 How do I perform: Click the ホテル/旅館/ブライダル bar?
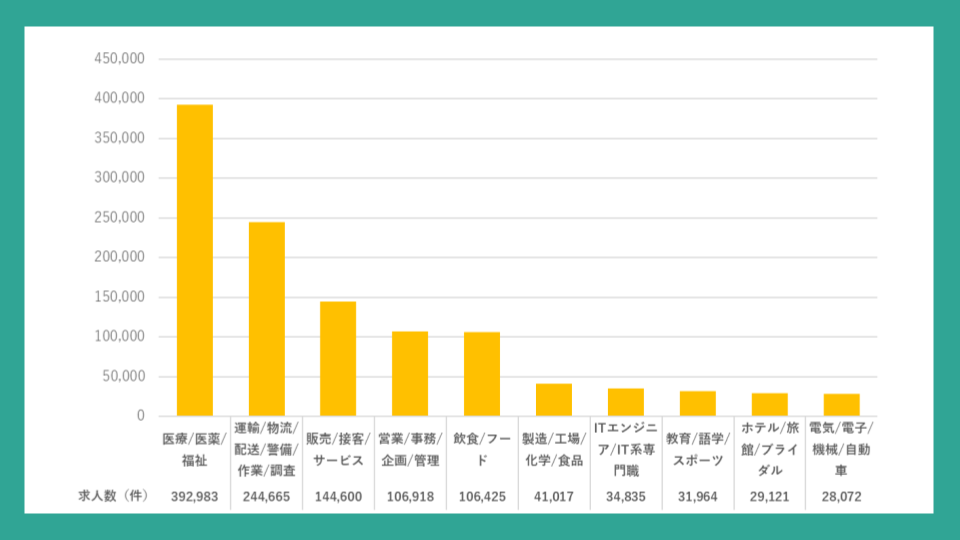pyautogui.click(x=770, y=404)
